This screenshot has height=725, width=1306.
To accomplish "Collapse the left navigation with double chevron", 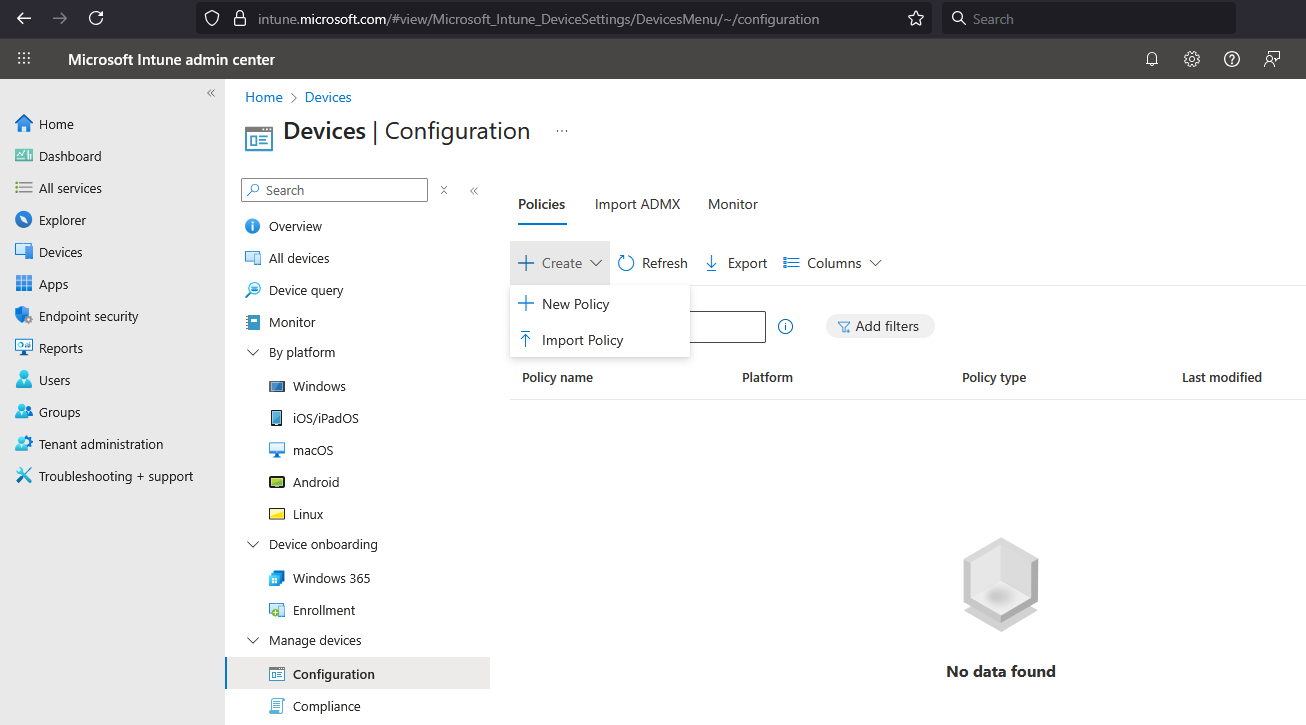I will pyautogui.click(x=211, y=93).
